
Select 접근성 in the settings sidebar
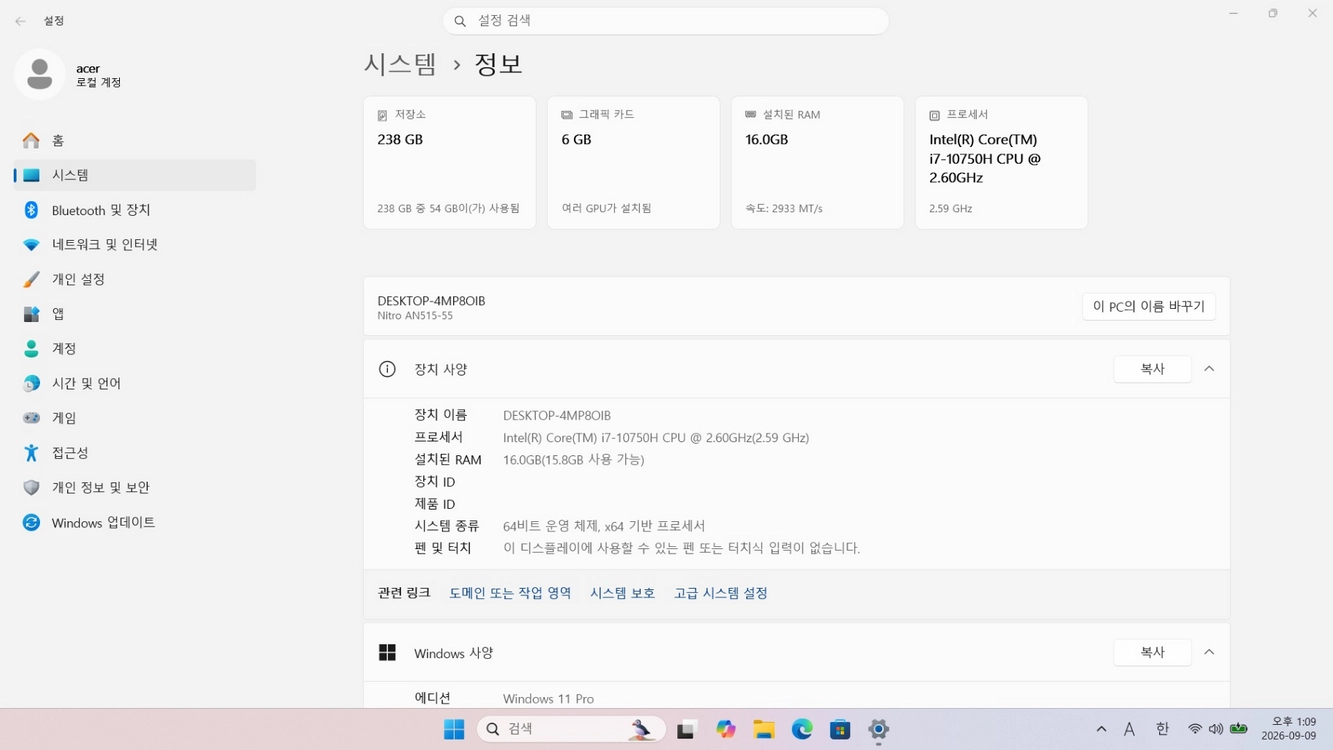pyautogui.click(x=135, y=453)
